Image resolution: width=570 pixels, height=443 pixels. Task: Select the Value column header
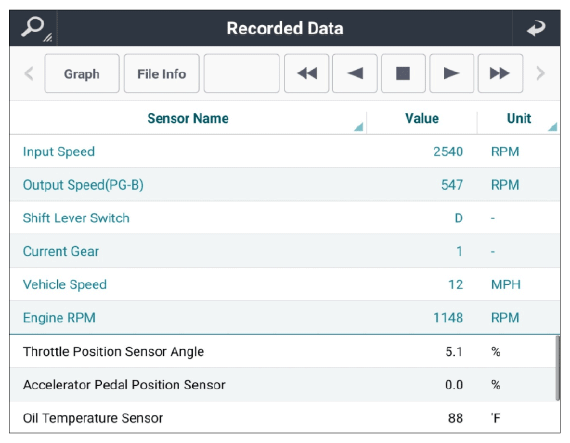pos(422,118)
